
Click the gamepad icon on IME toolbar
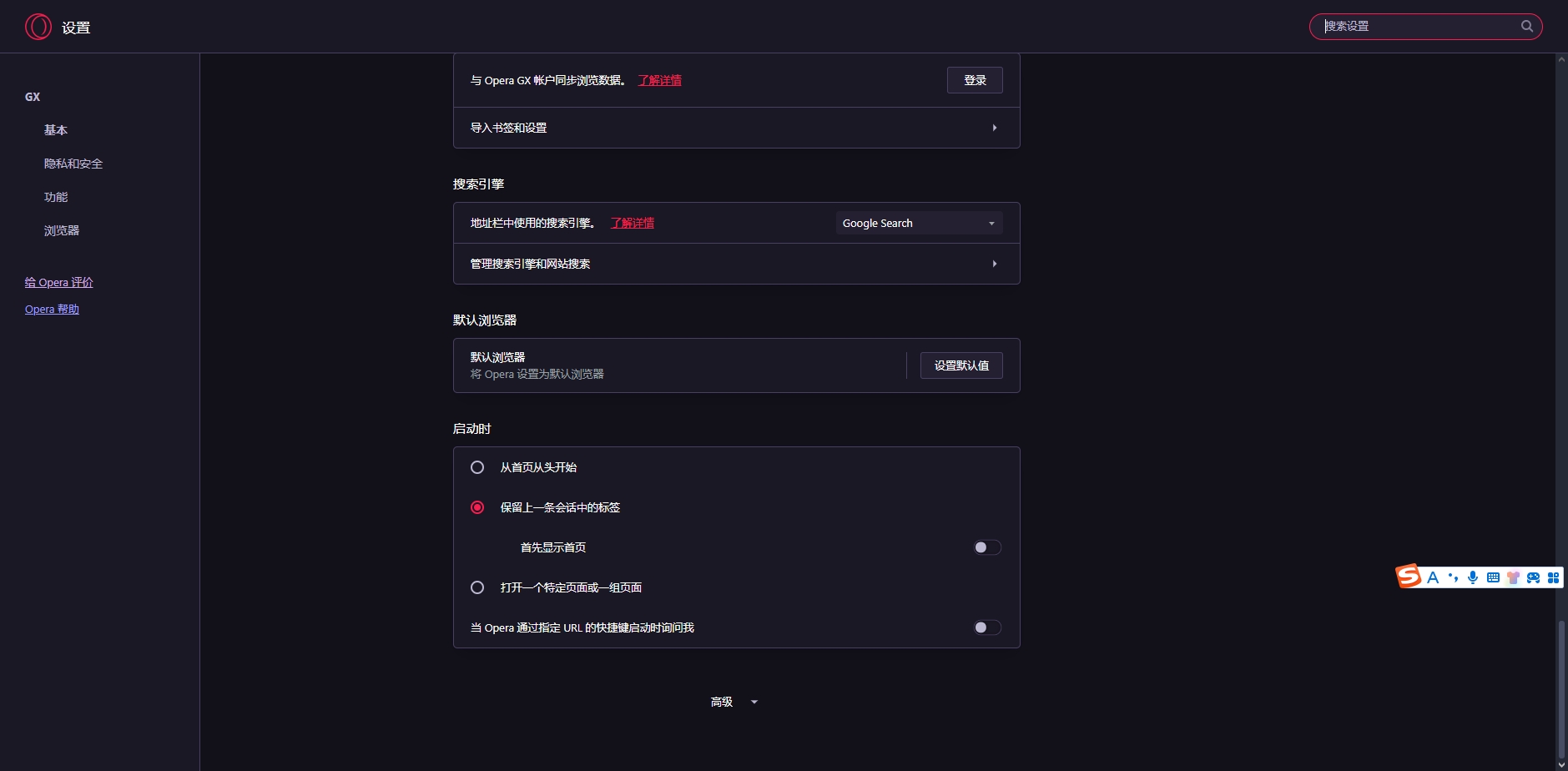(1533, 577)
